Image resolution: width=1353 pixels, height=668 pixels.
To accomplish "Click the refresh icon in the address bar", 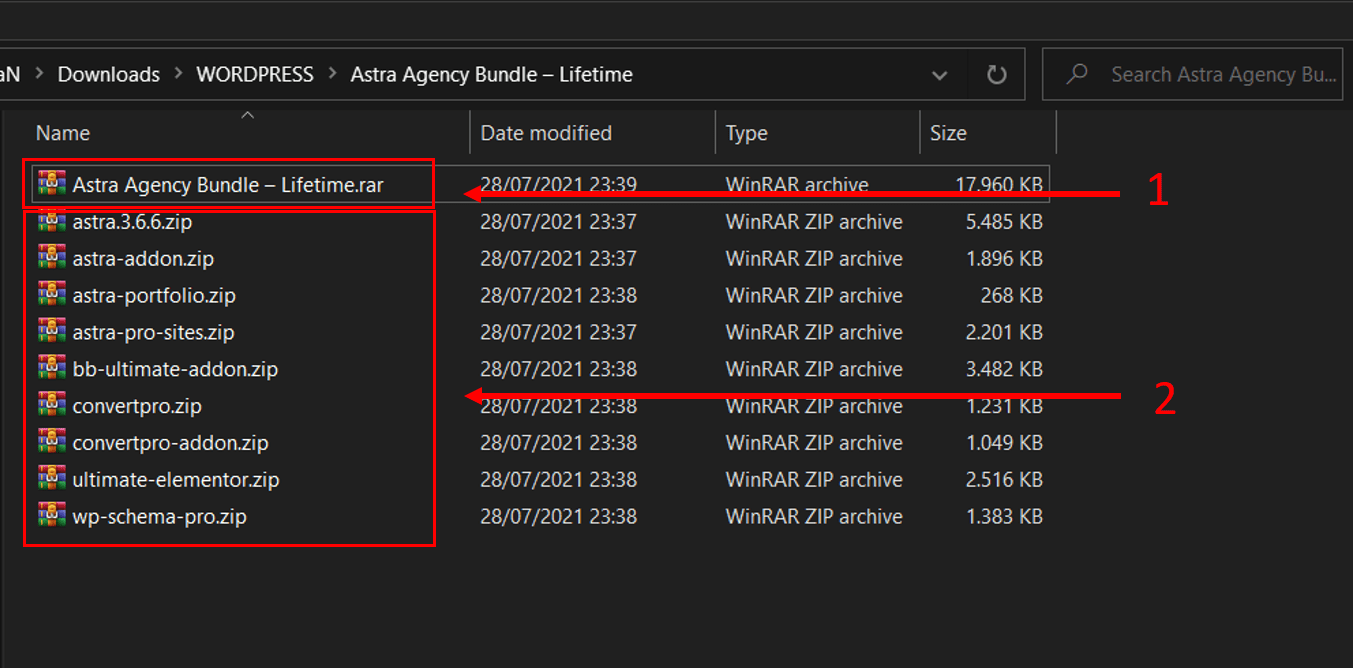I will [996, 73].
